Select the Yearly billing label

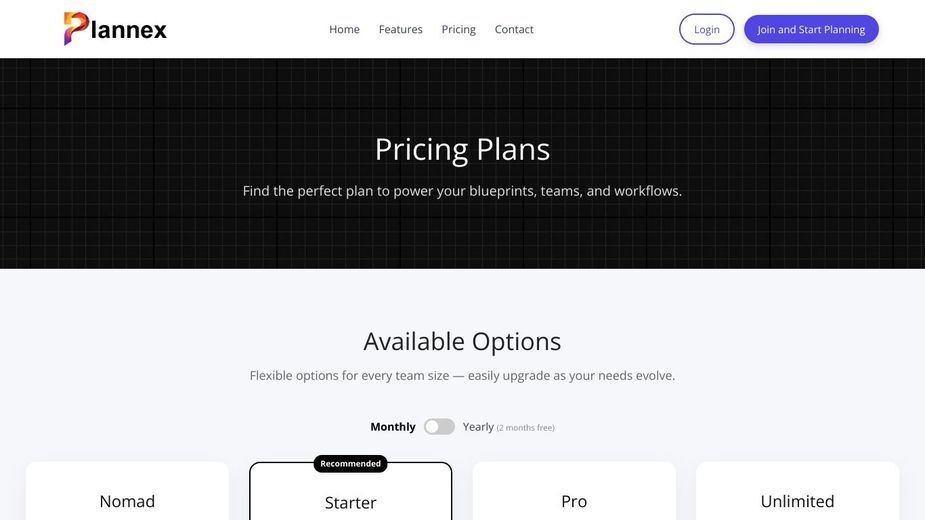point(478,427)
